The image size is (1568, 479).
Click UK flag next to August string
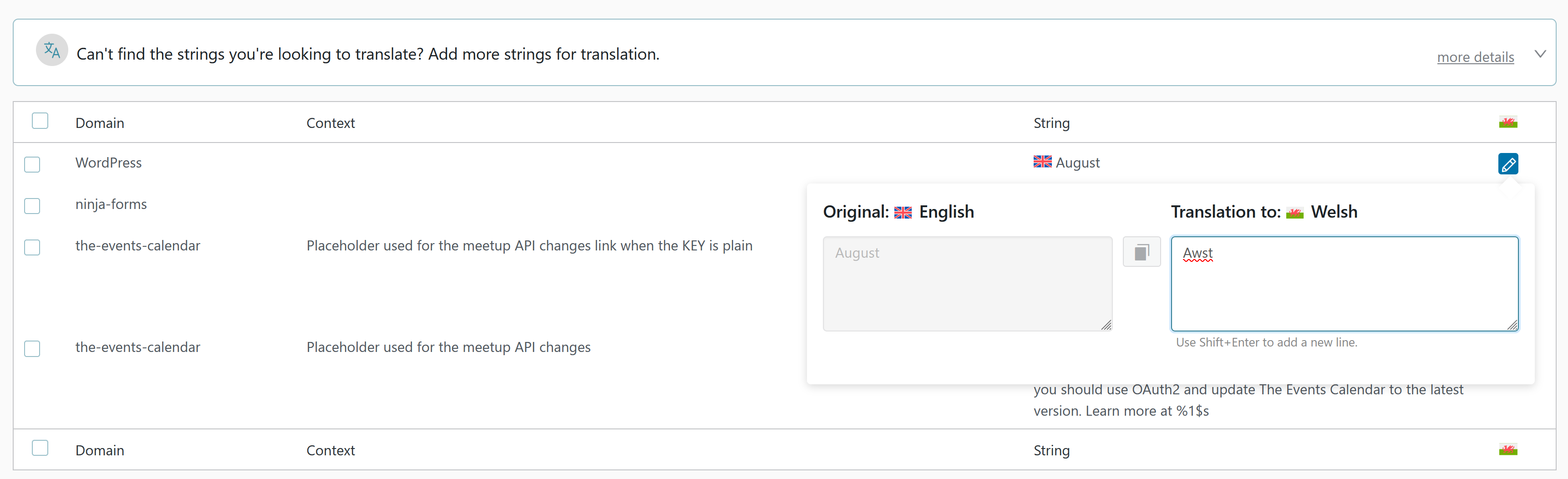[x=1042, y=162]
